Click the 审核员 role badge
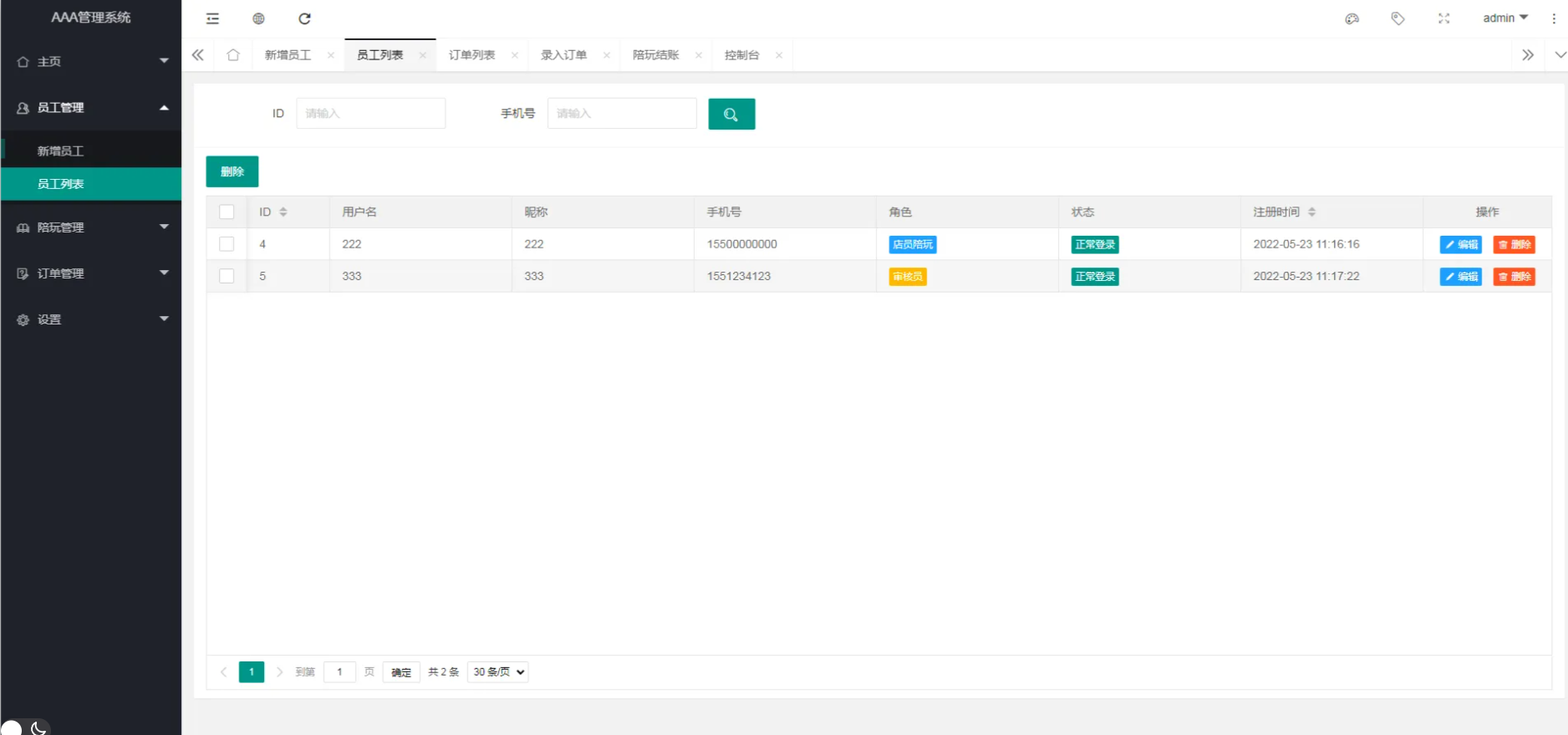 click(x=907, y=276)
